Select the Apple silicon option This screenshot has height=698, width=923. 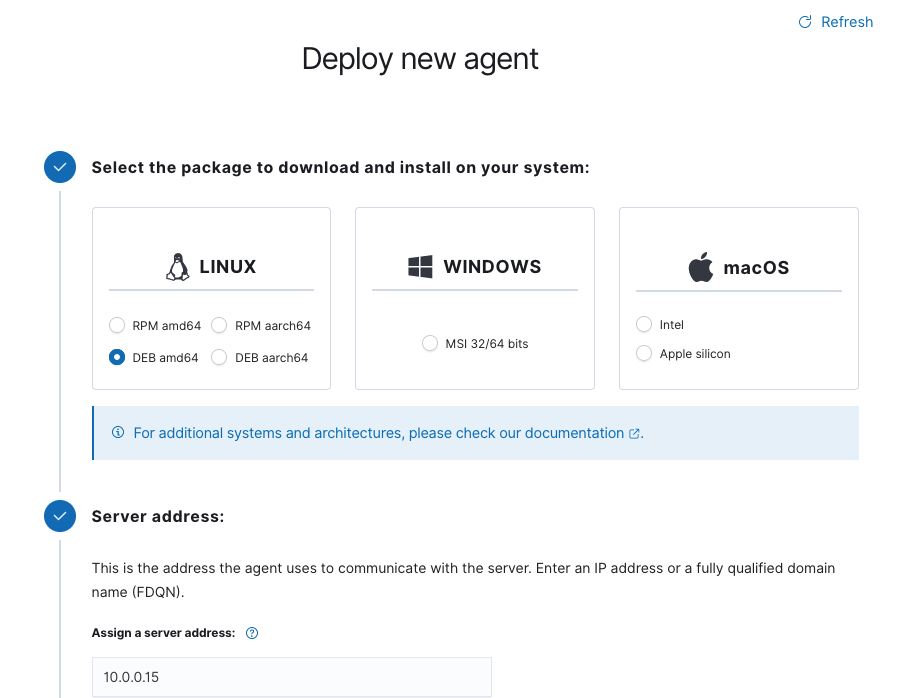644,353
